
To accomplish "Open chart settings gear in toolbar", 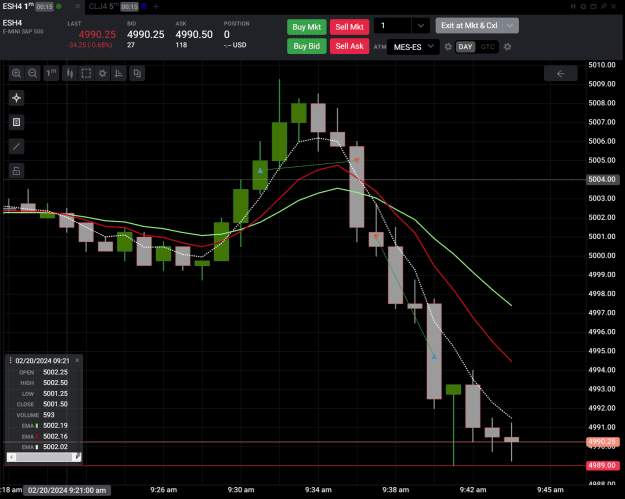I will [102, 73].
